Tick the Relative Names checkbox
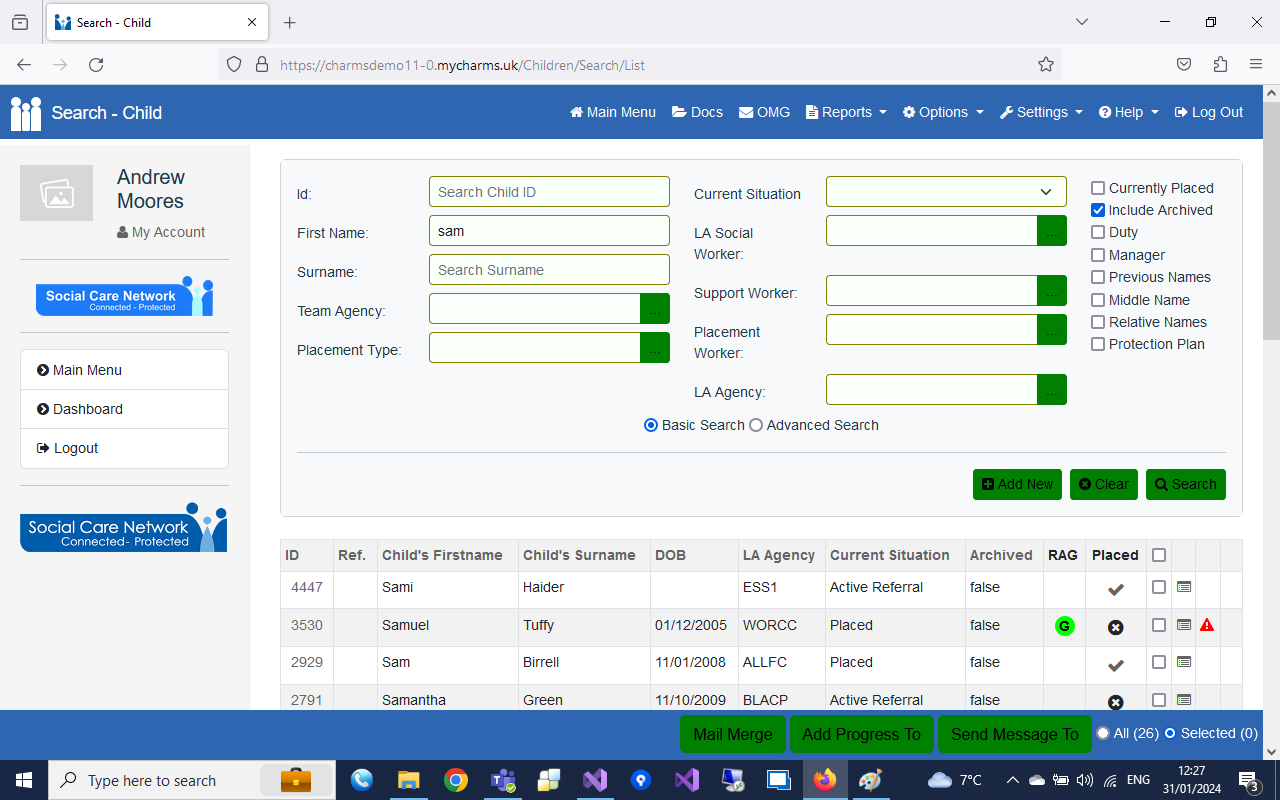Screen dimensions: 1280x800 1098,322
